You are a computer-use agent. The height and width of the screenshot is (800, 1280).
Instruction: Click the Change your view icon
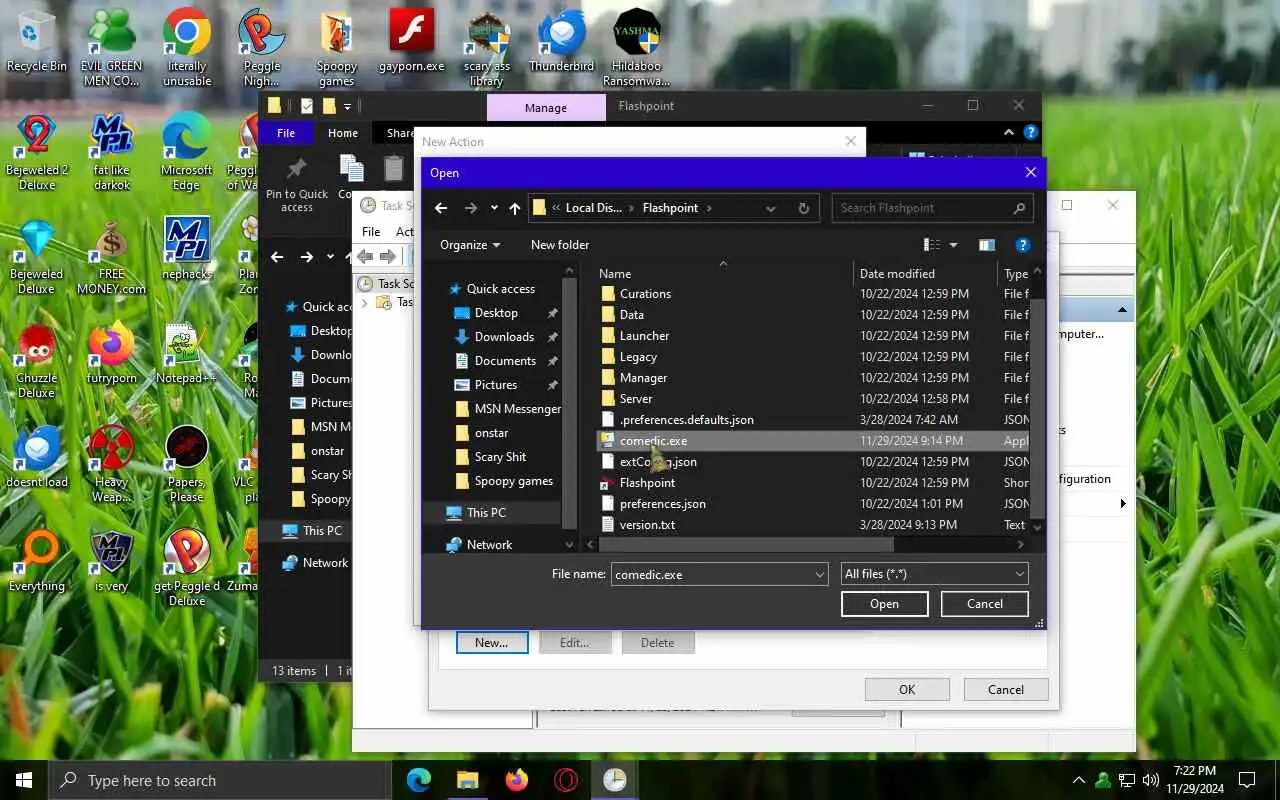click(x=932, y=245)
